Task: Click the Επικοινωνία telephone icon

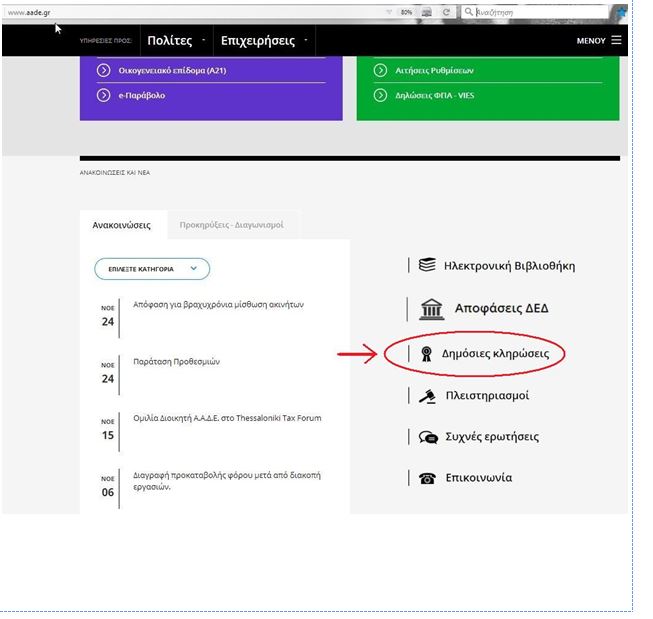Action: [x=427, y=478]
